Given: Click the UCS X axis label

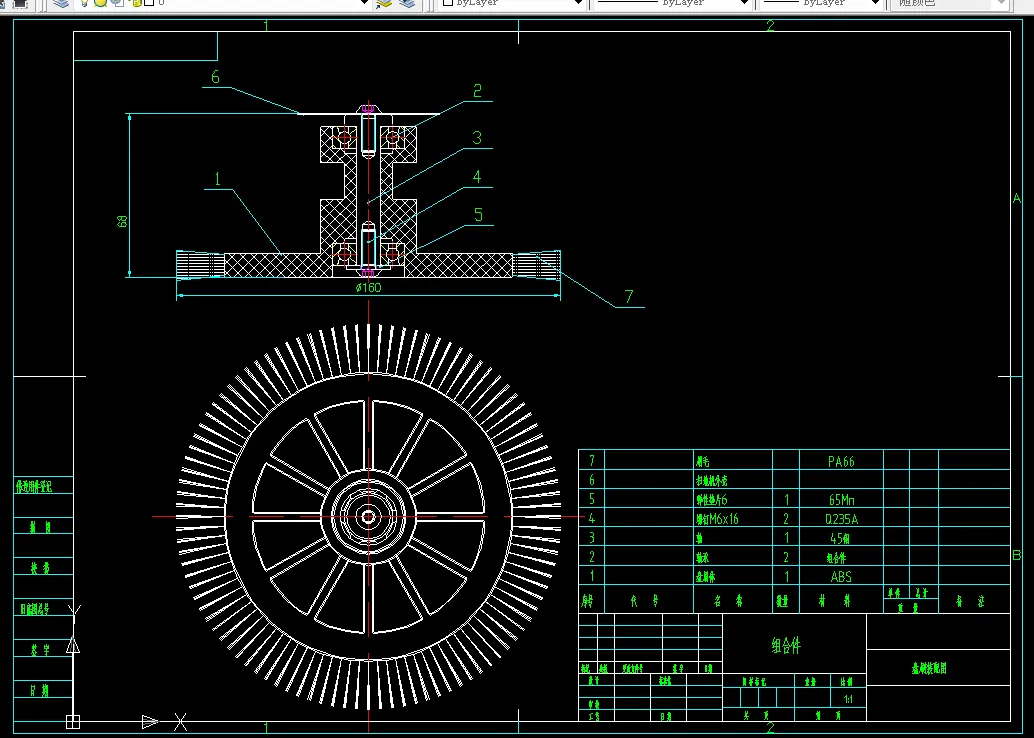Looking at the screenshot, I should (180, 722).
